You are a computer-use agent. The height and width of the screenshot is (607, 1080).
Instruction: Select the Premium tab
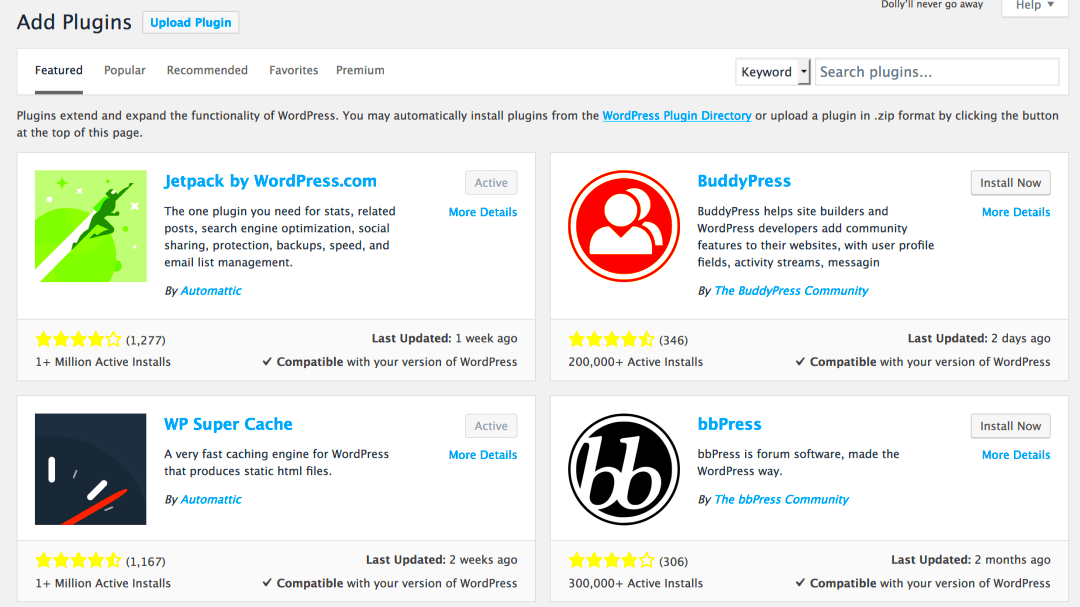coord(360,70)
